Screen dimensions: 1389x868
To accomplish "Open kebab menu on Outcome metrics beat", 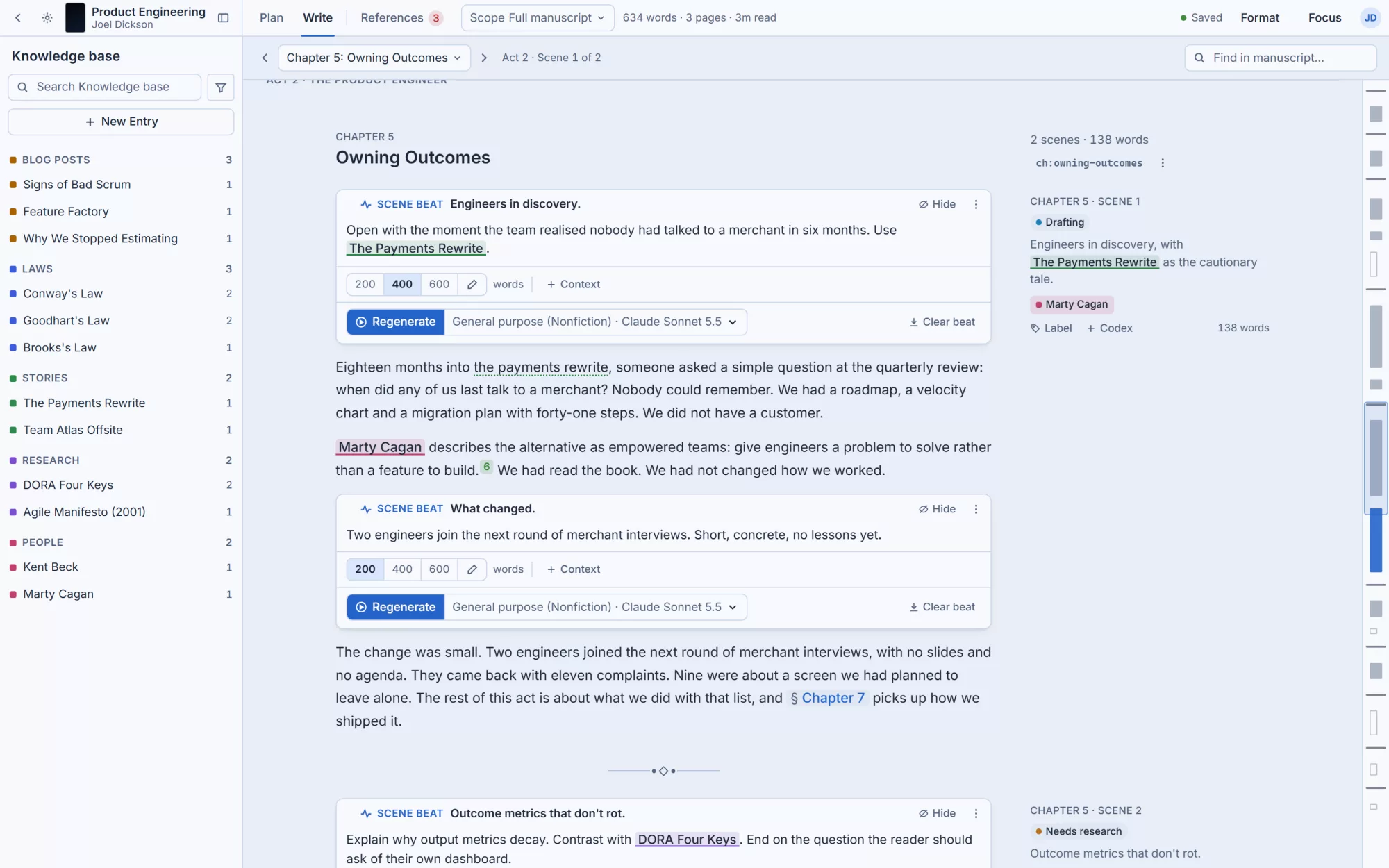I will [976, 813].
